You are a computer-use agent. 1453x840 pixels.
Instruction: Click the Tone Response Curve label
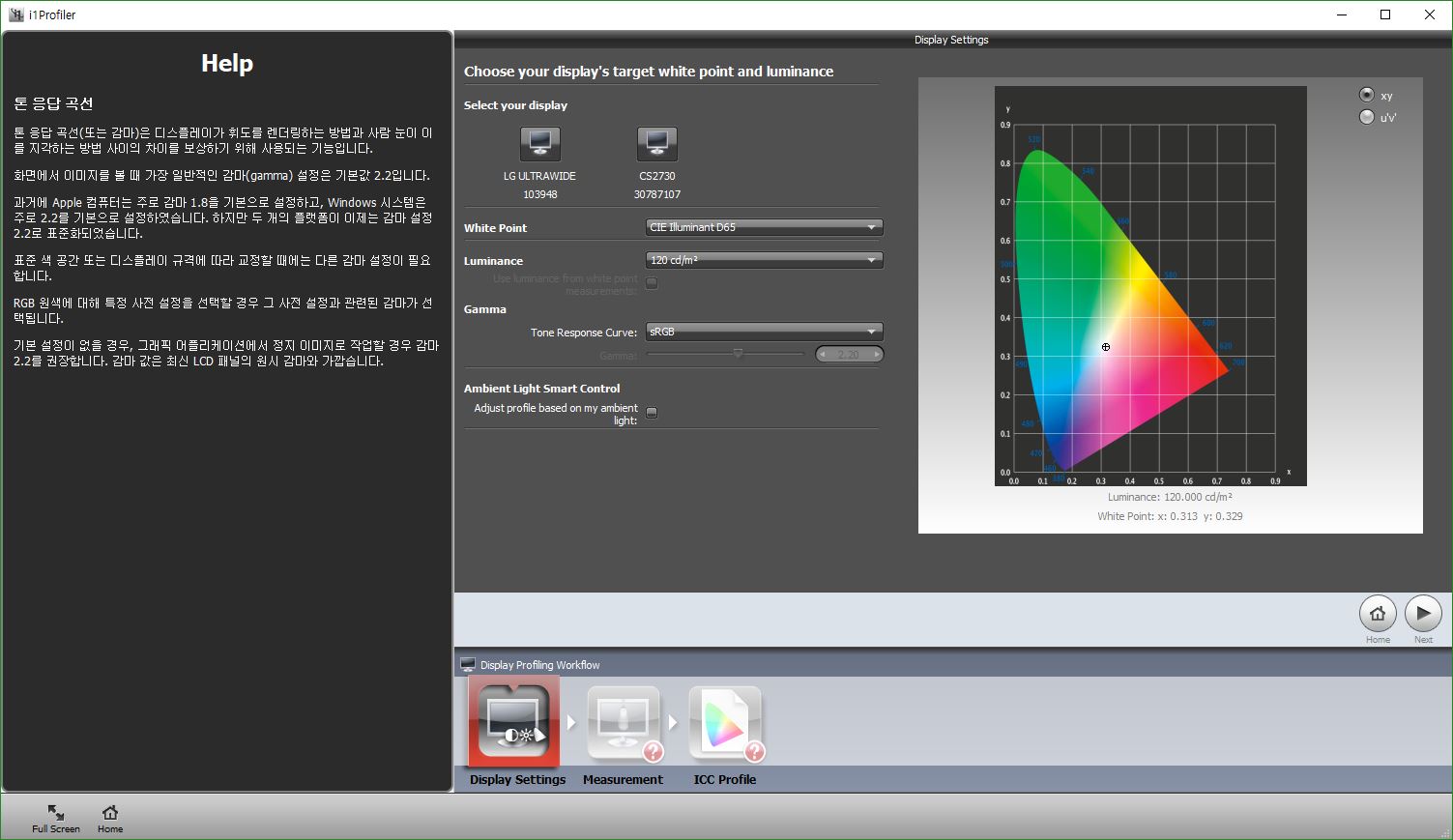pos(583,333)
